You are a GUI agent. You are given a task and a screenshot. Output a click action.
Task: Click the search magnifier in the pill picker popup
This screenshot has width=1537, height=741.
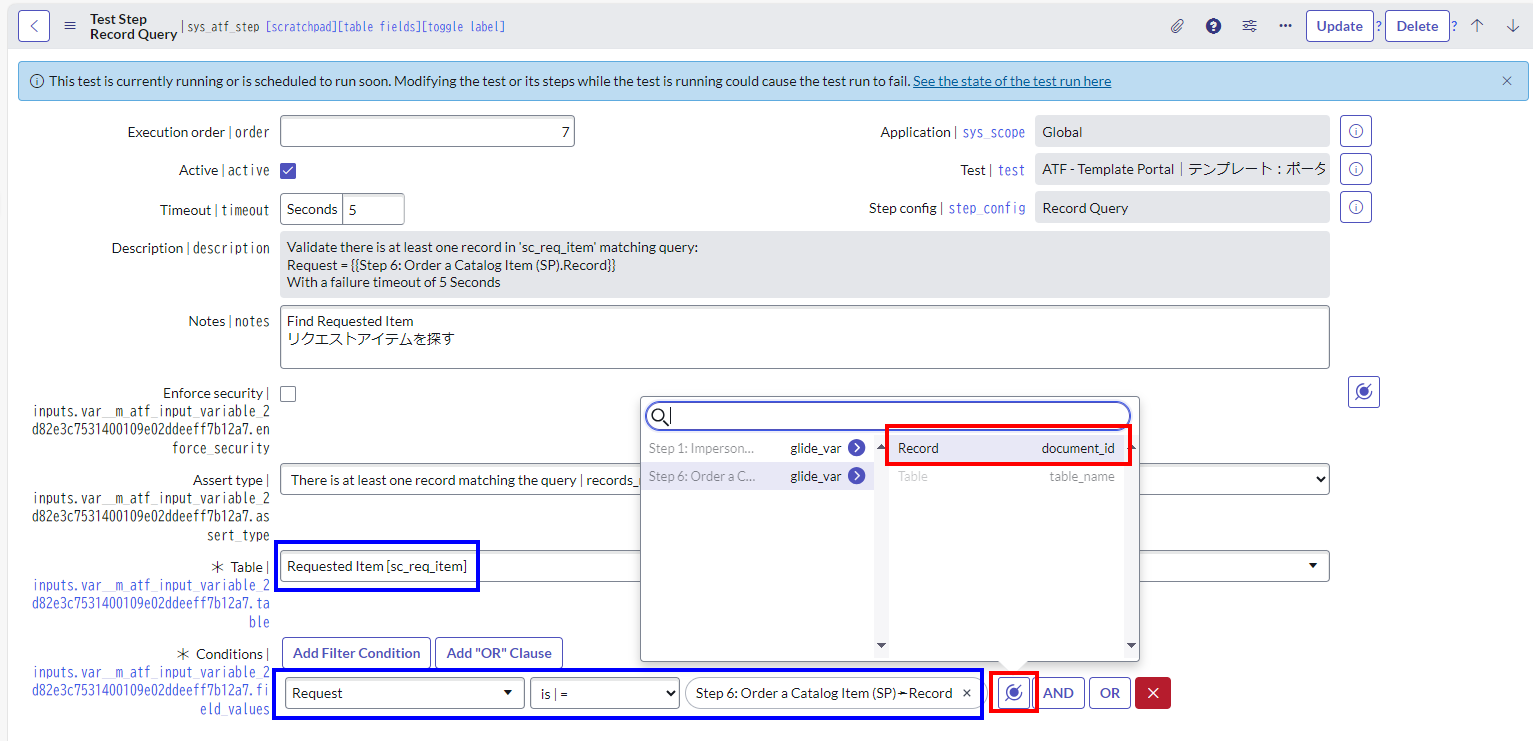pos(660,416)
